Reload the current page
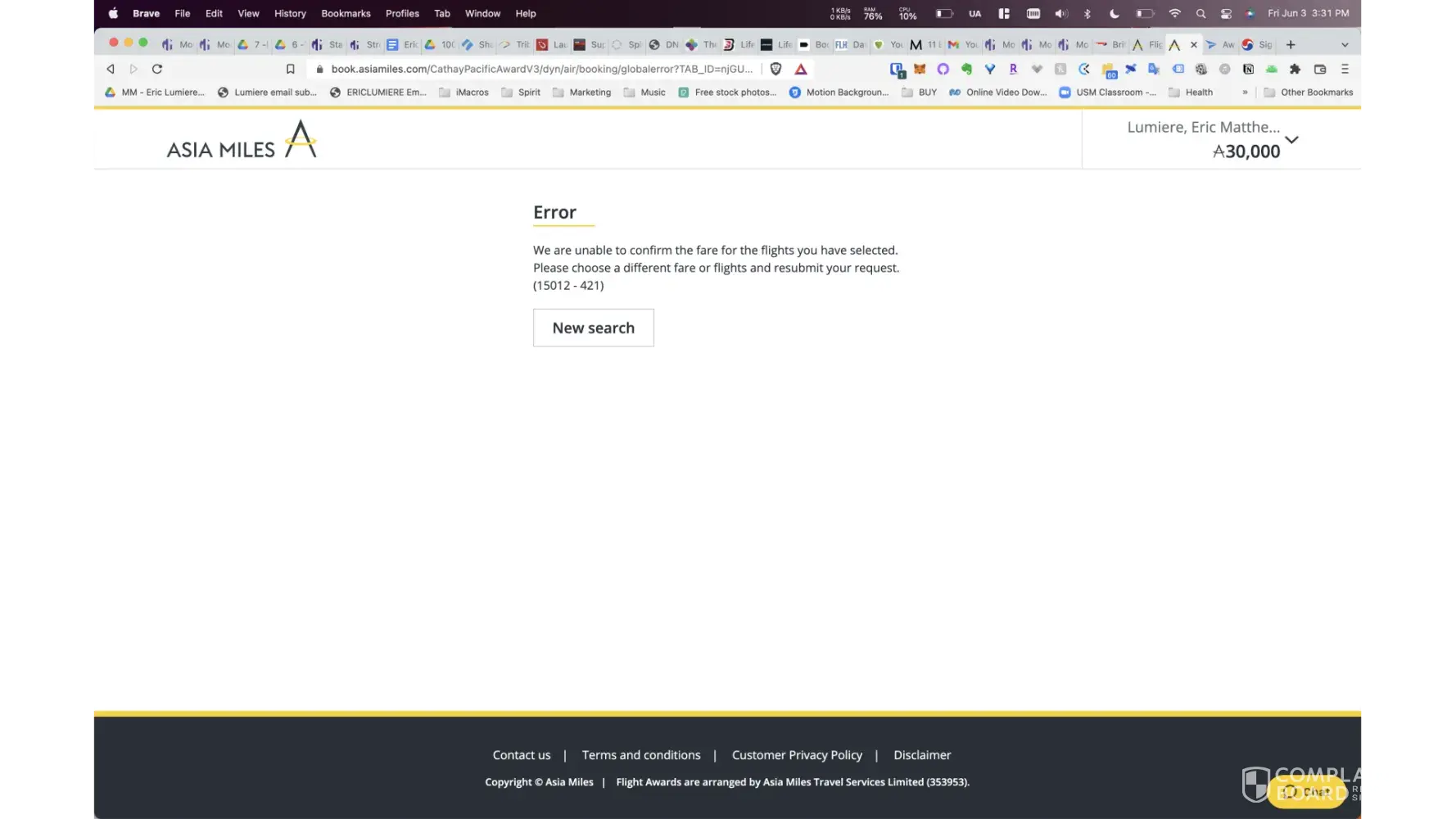Viewport: 1456px width, 819px height. 157,69
